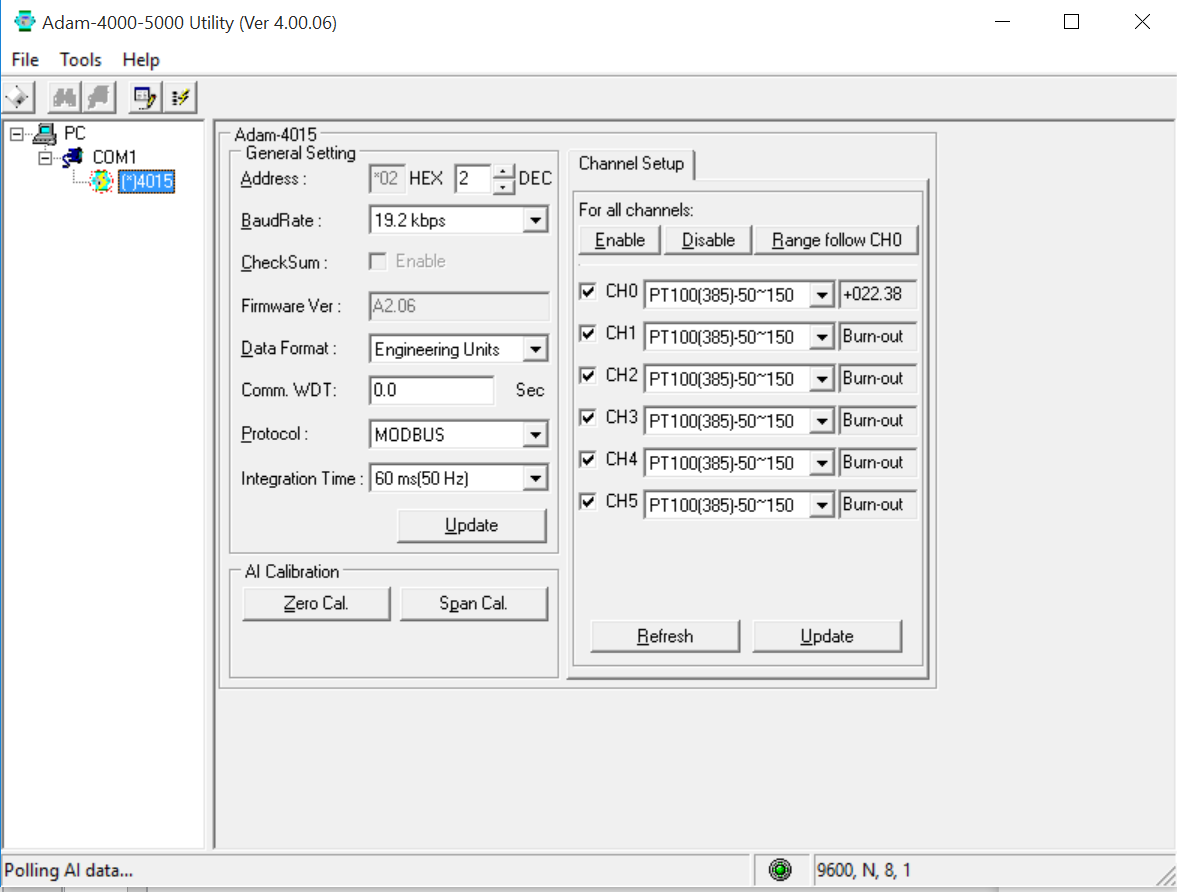Open the CH2 range dropdown
Image resolution: width=1177 pixels, height=892 pixels.
(822, 379)
